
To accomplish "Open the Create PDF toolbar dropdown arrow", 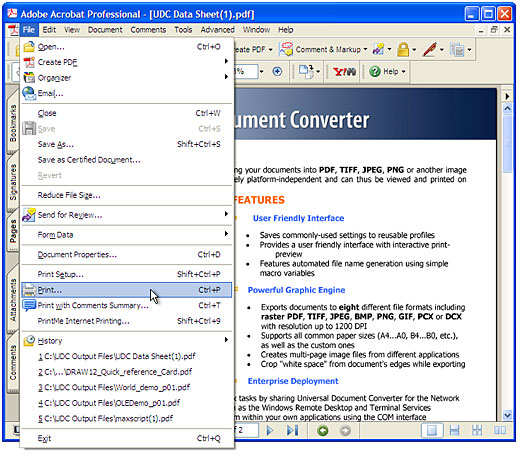I will pos(271,50).
